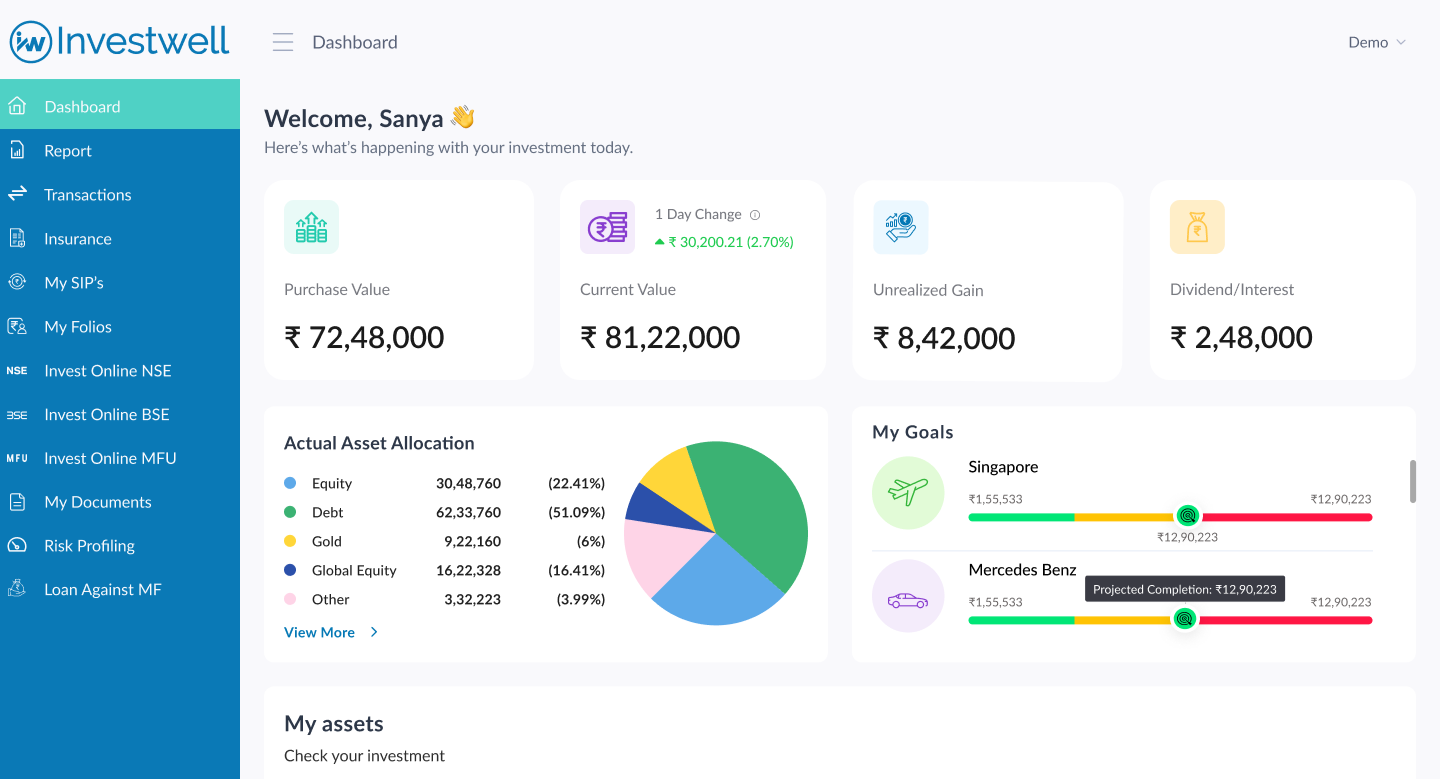This screenshot has width=1440, height=779.
Task: Open My SIP's target icon
Action: click(17, 282)
